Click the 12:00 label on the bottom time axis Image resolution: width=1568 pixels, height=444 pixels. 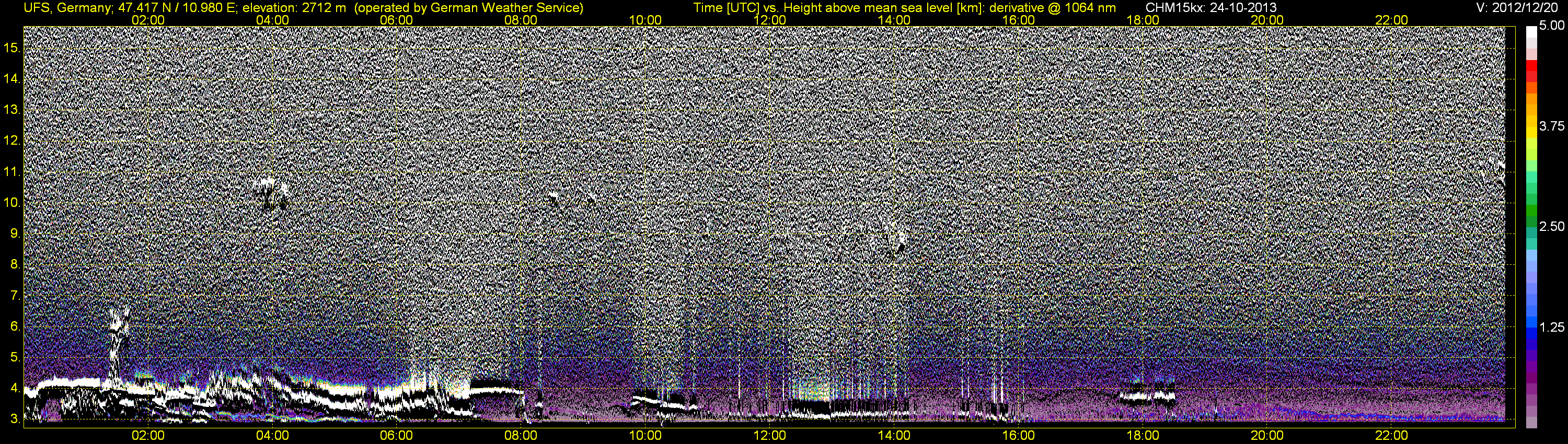click(x=769, y=436)
